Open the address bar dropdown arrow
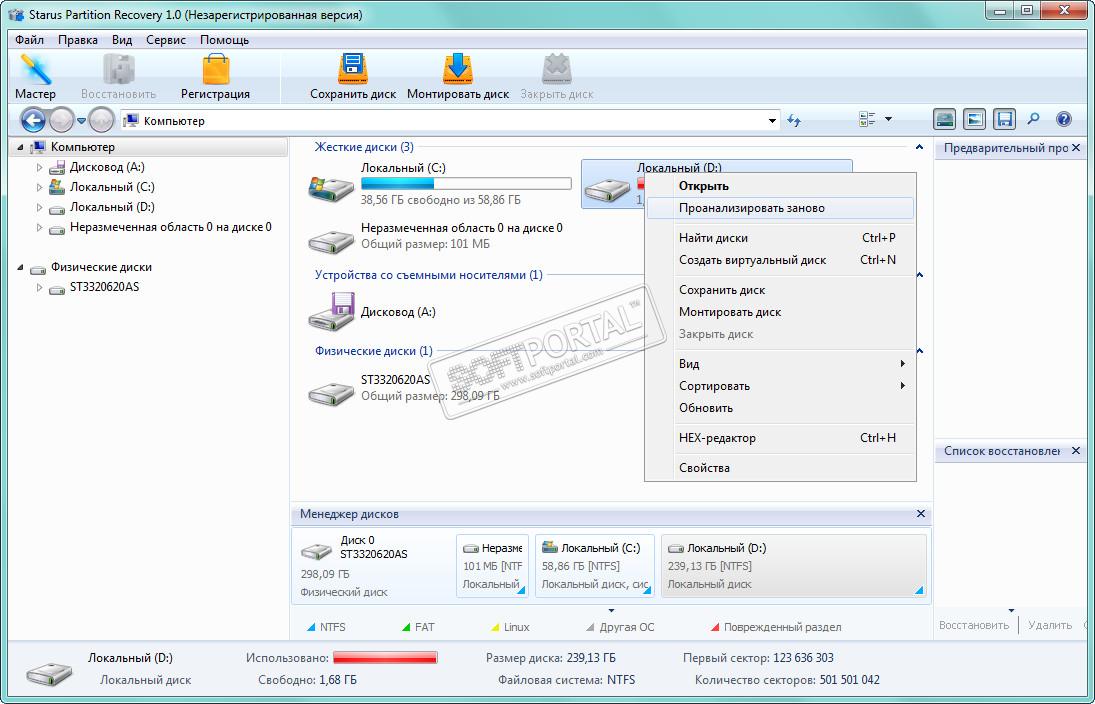Viewport: 1095px width, 704px height. (x=772, y=121)
